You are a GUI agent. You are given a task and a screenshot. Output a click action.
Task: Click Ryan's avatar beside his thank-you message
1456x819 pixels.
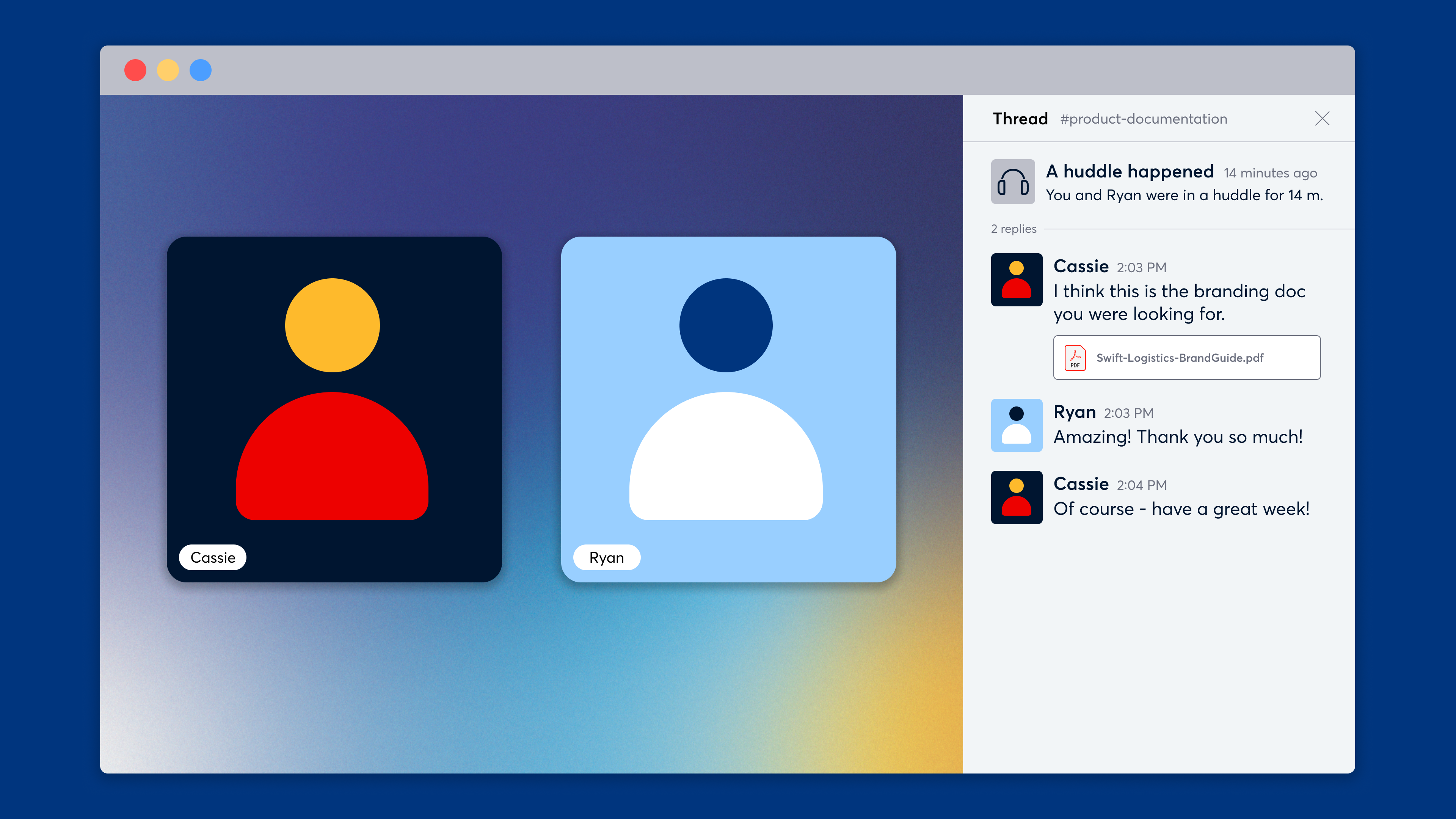click(x=1016, y=425)
